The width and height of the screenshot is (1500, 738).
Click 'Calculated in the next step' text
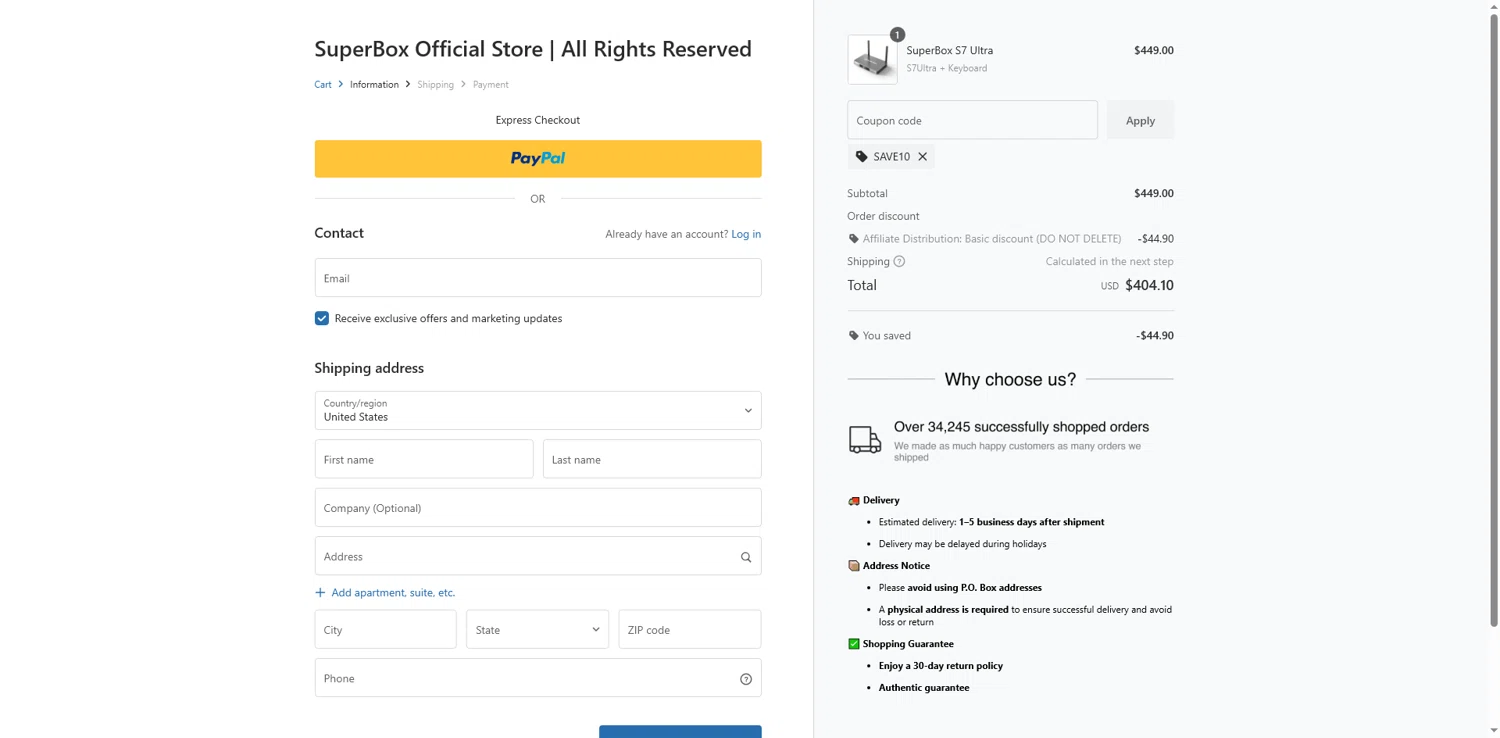click(1110, 262)
